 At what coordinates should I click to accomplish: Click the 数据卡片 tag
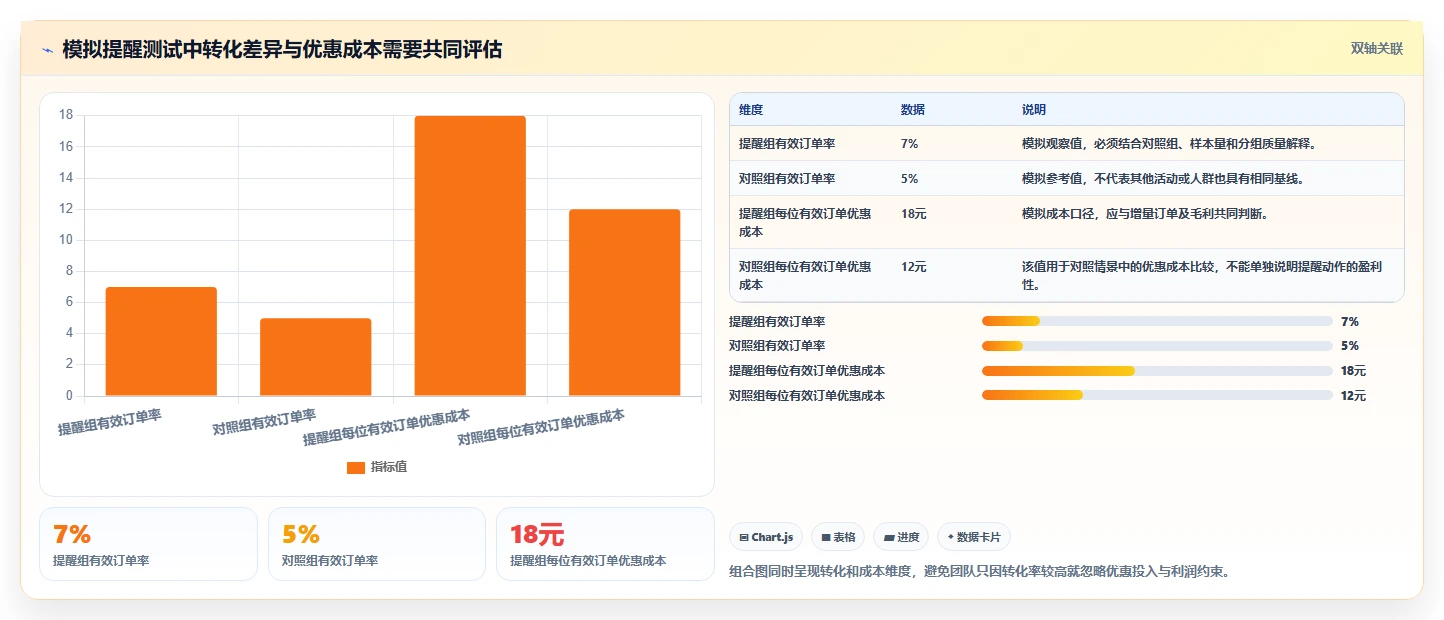click(x=974, y=537)
